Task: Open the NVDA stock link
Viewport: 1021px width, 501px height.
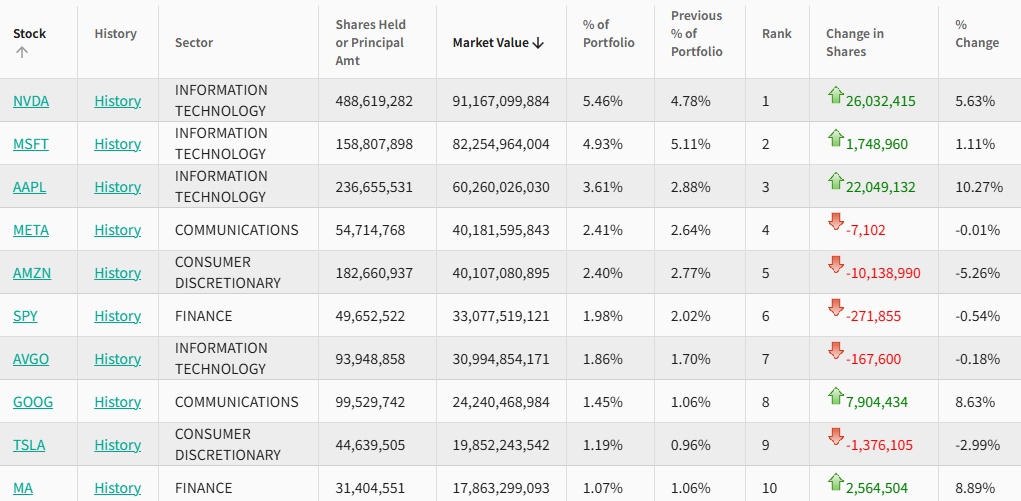Action: 31,101
